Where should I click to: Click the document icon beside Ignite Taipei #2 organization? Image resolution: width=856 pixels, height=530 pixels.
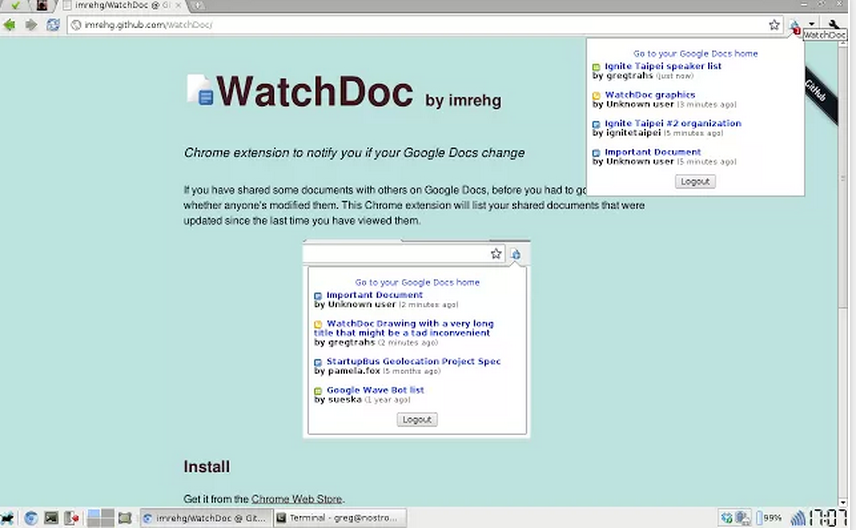pos(596,124)
